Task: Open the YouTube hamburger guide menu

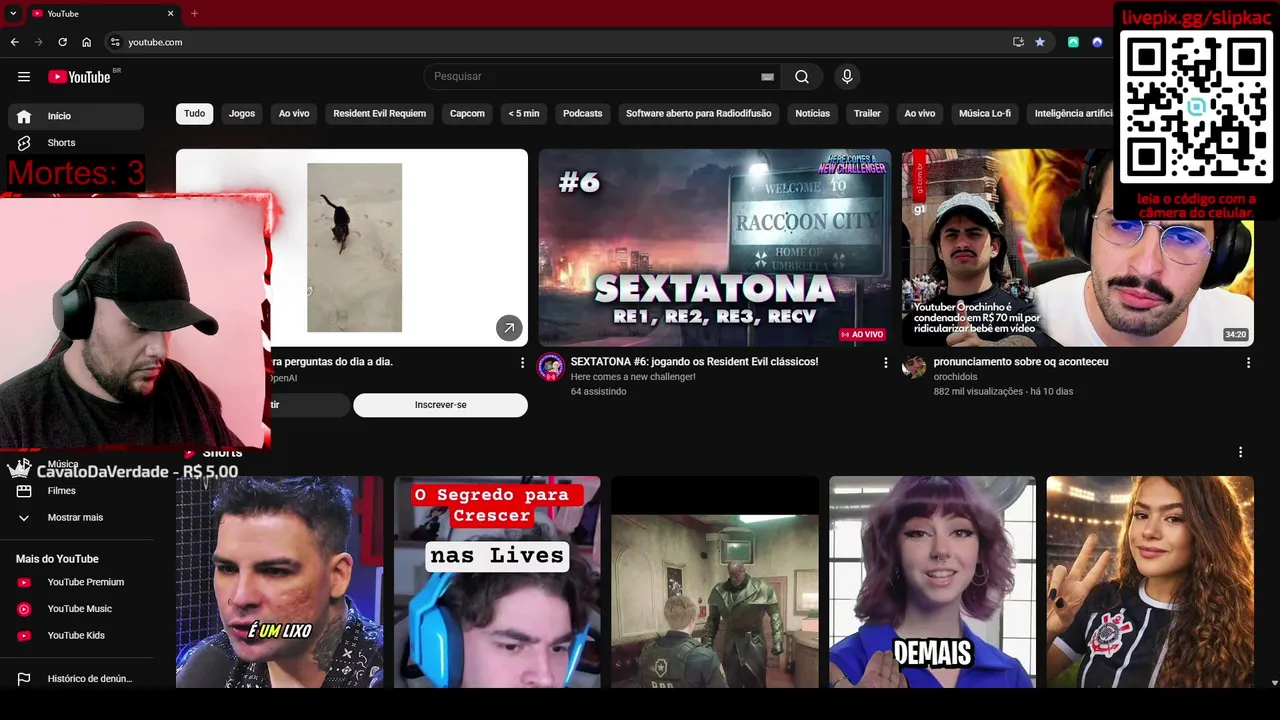Action: pos(24,77)
